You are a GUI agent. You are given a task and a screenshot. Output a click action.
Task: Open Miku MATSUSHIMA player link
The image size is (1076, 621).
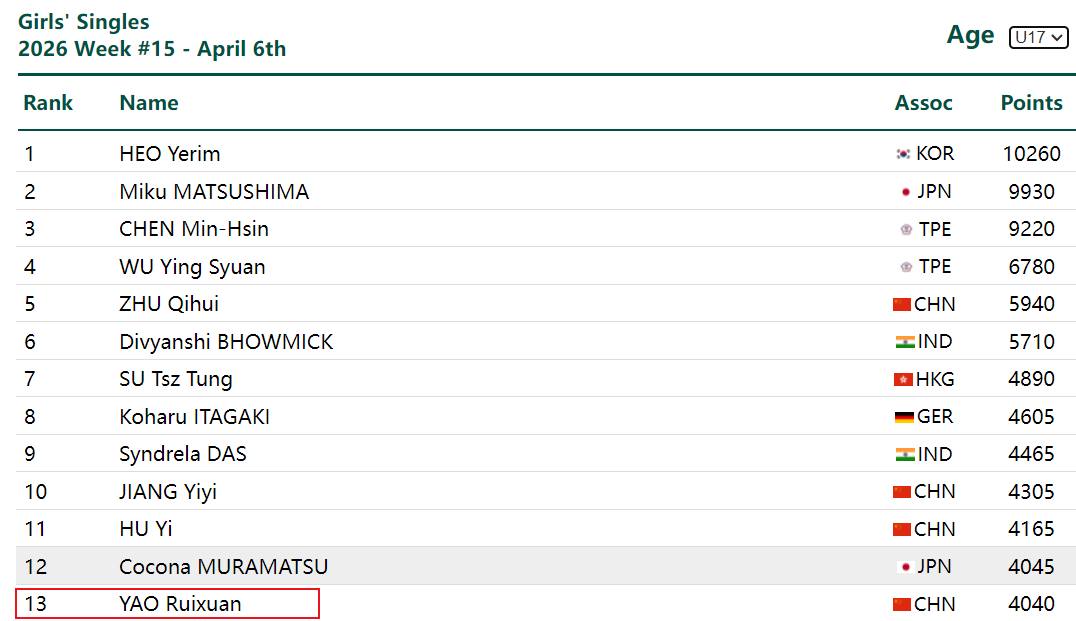click(214, 192)
